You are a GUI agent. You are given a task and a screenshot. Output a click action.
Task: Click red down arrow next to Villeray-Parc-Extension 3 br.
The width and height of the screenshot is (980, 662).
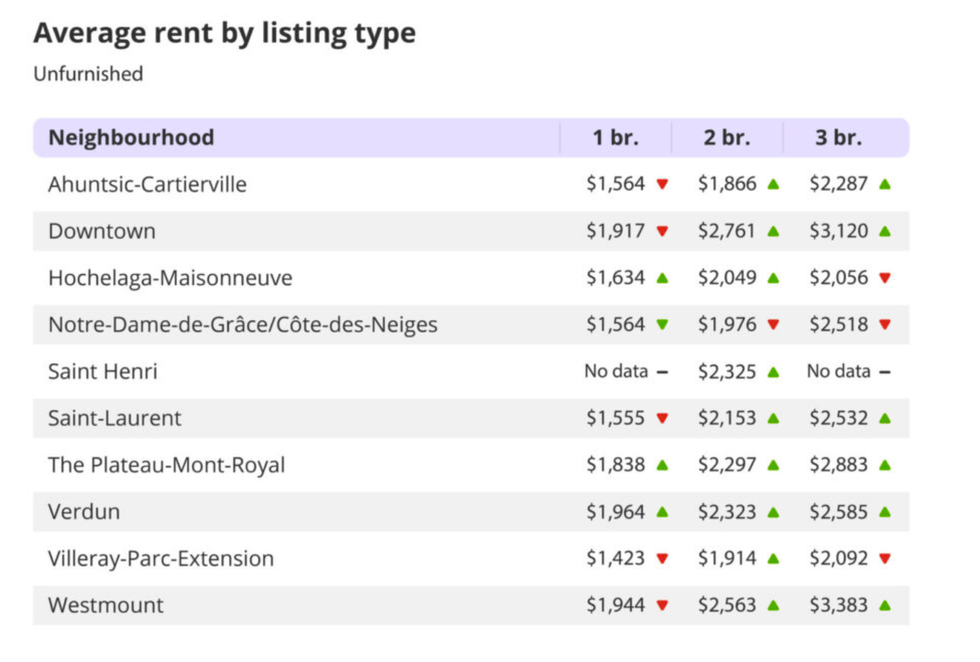coord(885,559)
